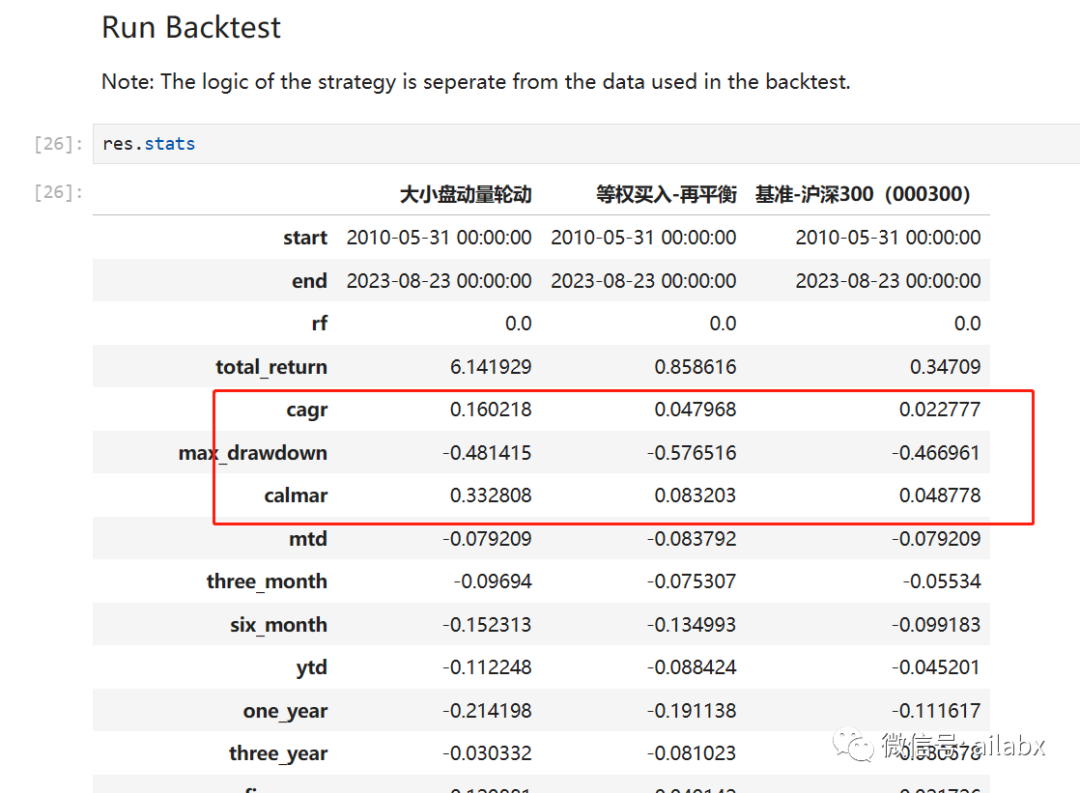Click total_return value 0.34709
The height and width of the screenshot is (793, 1080).
tap(945, 367)
